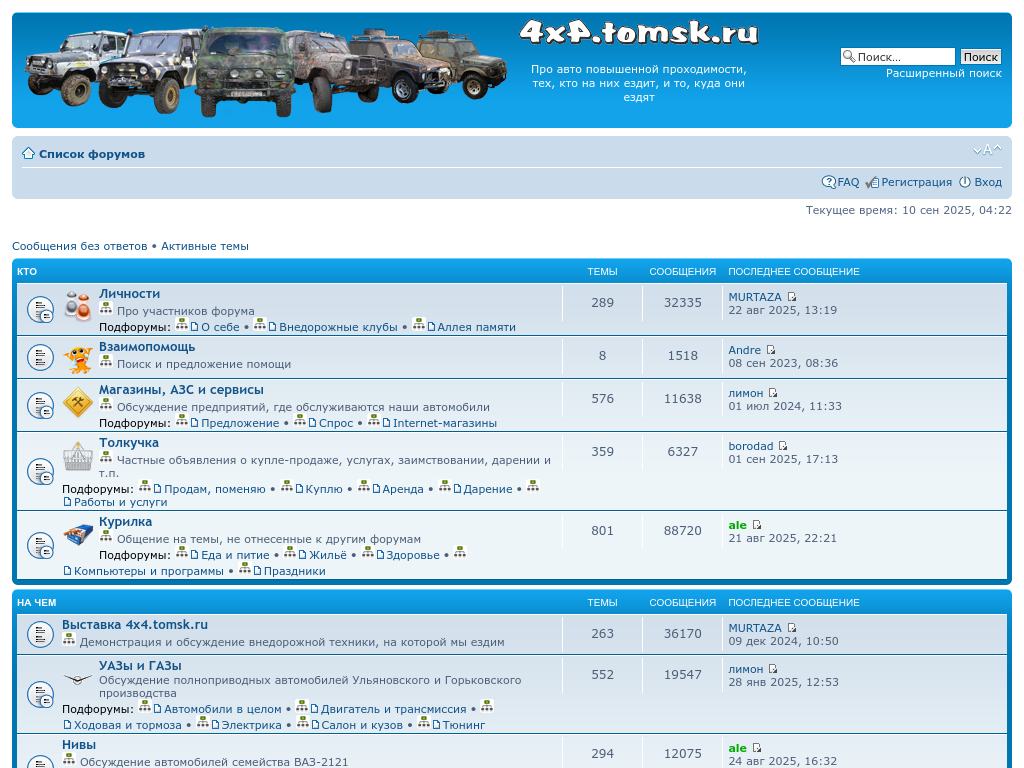Click the Толкучка shopping basket icon

coord(78,457)
